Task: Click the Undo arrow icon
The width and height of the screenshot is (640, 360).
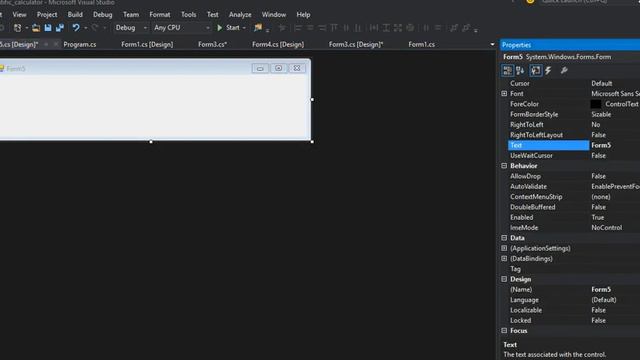Action: click(x=76, y=28)
